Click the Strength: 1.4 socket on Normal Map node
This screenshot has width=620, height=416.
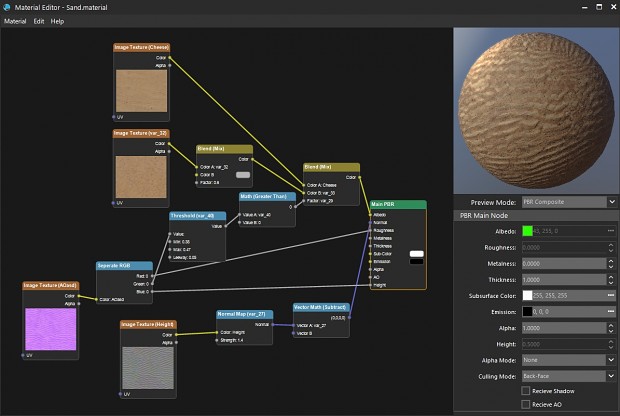pyautogui.click(x=217, y=340)
